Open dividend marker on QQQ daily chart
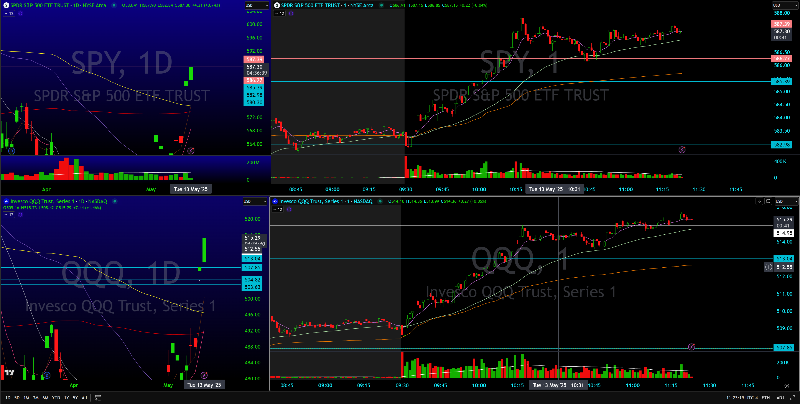 click(46, 375)
